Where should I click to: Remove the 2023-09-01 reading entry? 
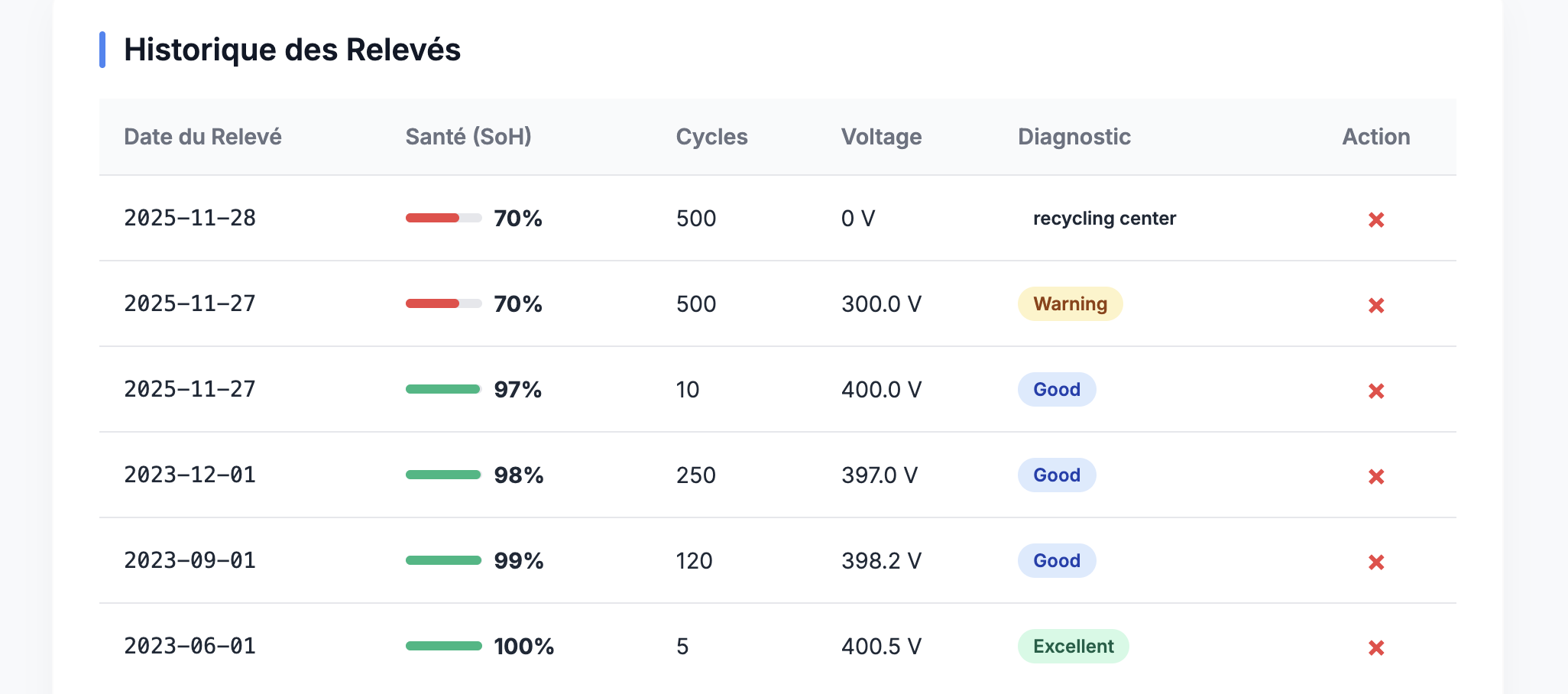(1375, 563)
